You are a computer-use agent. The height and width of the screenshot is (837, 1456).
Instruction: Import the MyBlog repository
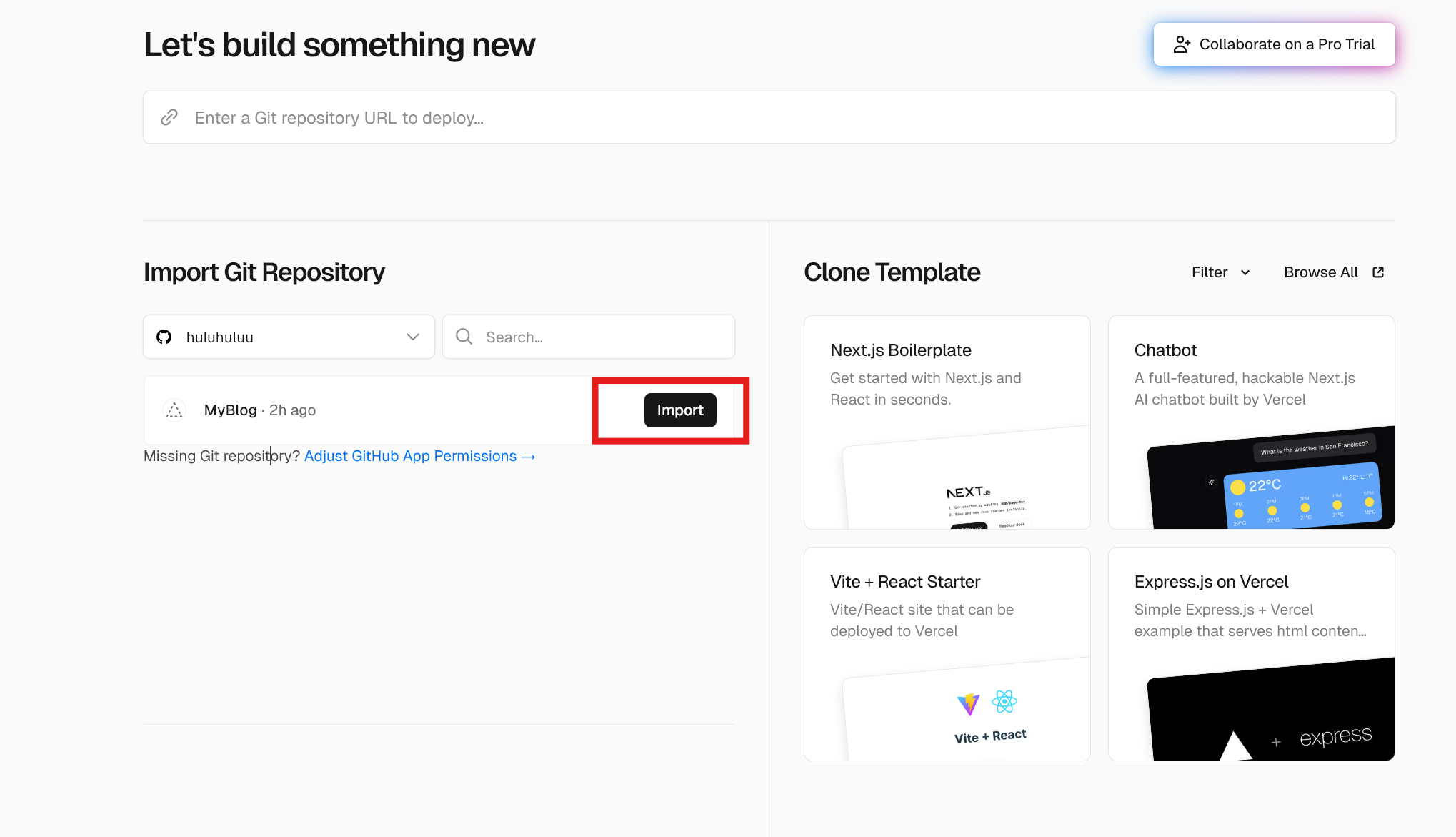coord(679,410)
